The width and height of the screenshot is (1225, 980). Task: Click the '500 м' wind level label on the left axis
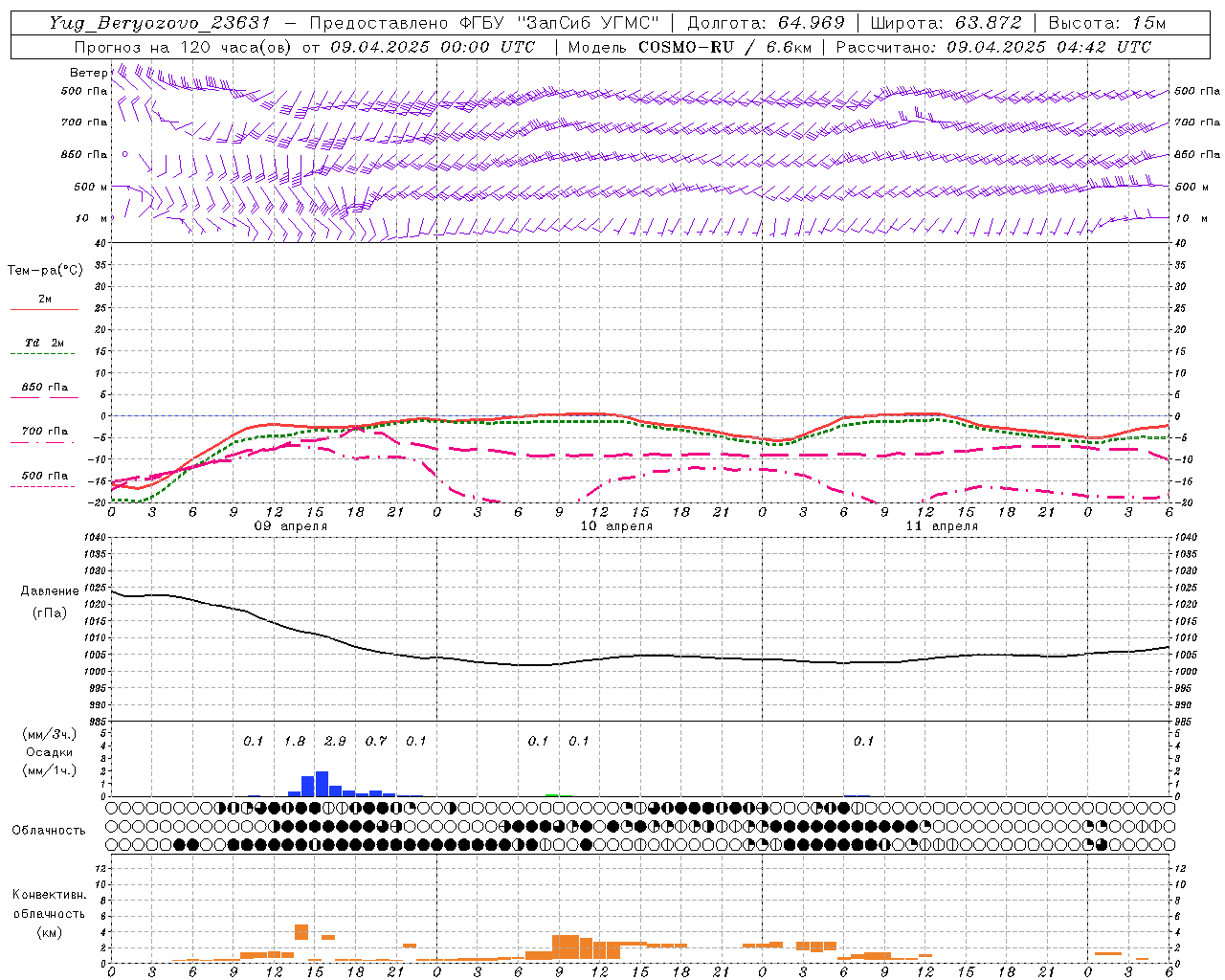click(91, 187)
